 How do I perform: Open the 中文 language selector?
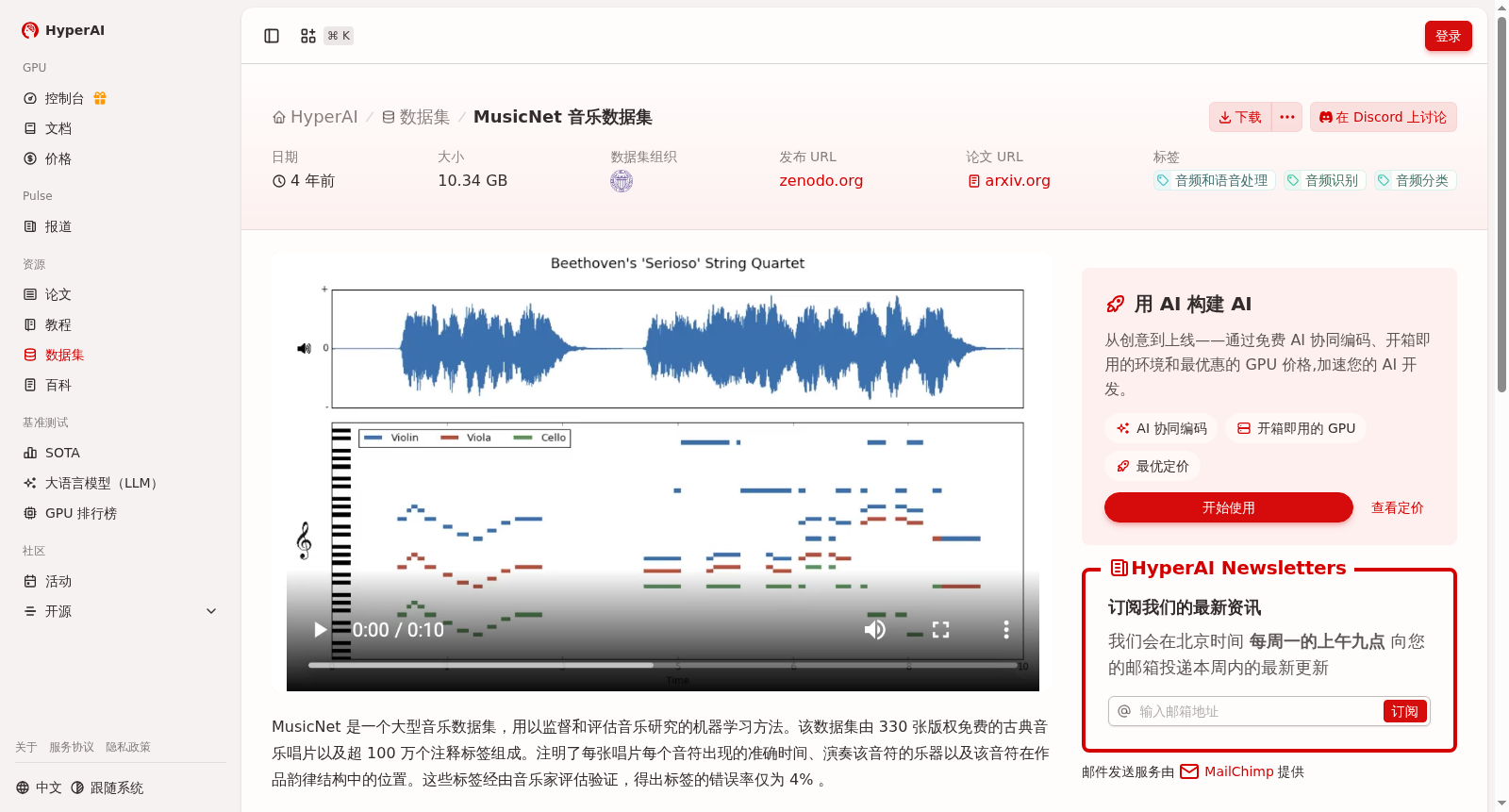coord(39,787)
